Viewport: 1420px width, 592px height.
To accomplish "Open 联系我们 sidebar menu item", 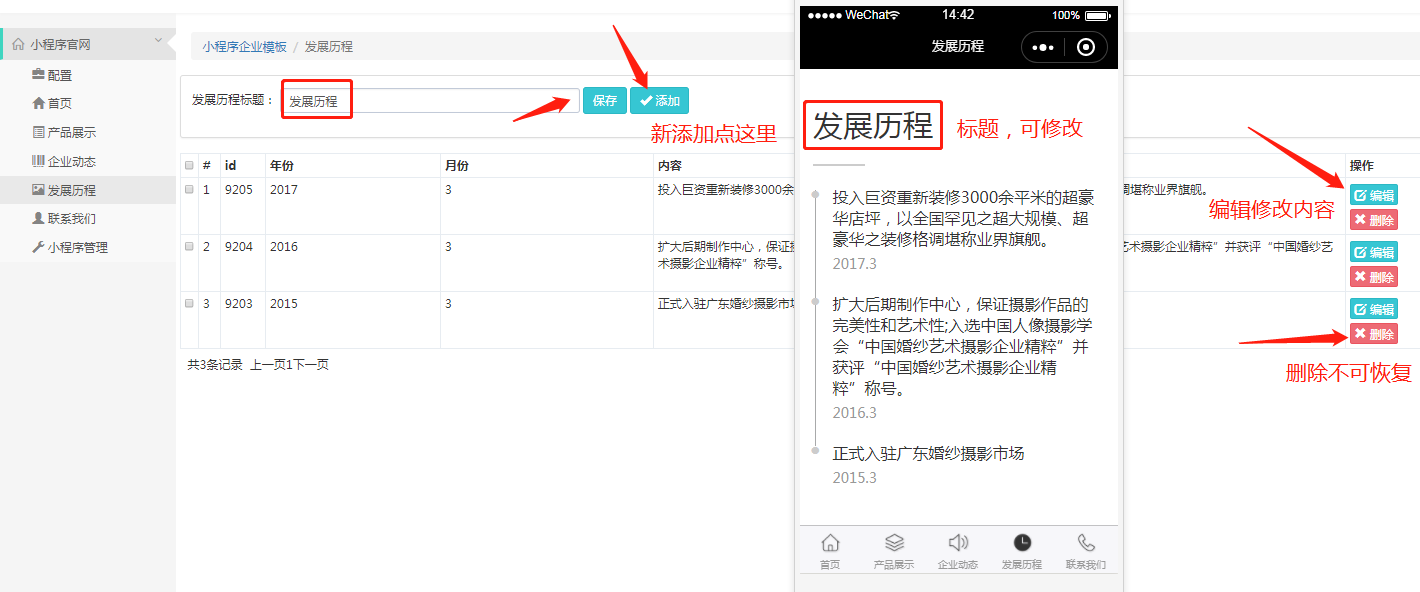I will pos(71,218).
